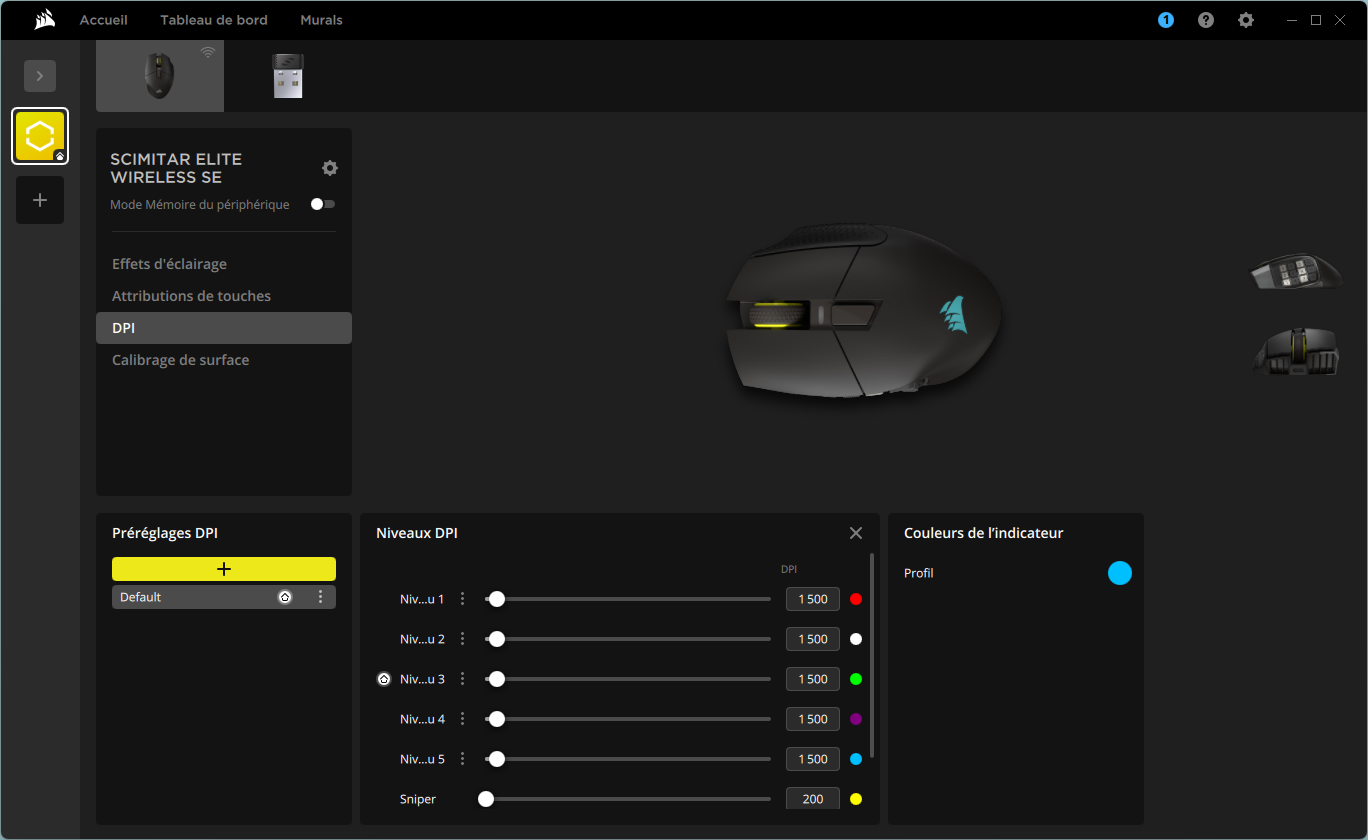Change the green Niveau 3 indicator color

856,679
